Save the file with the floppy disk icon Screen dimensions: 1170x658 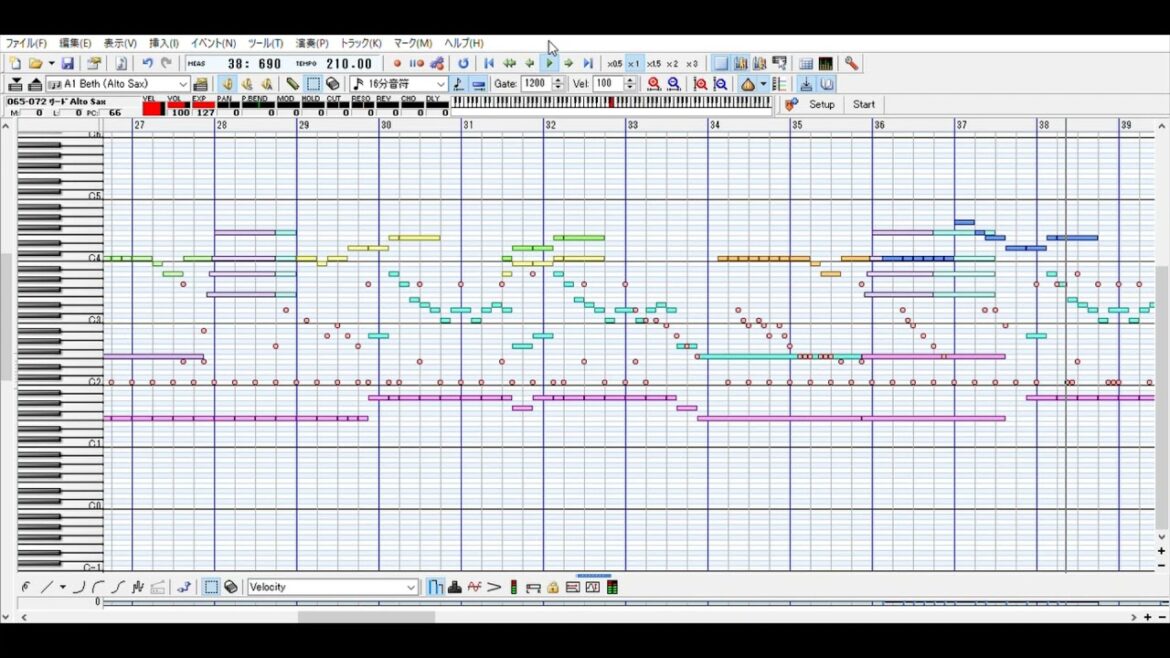click(x=67, y=64)
